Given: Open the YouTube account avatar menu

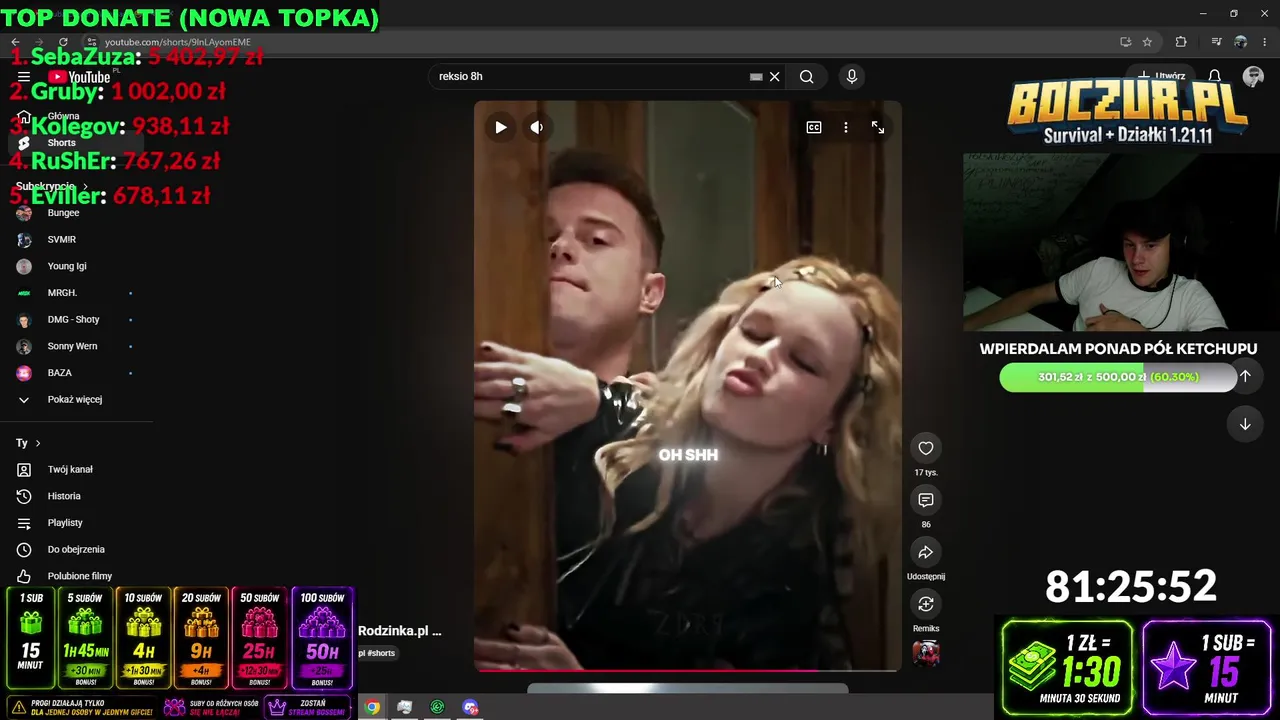Looking at the screenshot, I should point(1253,77).
